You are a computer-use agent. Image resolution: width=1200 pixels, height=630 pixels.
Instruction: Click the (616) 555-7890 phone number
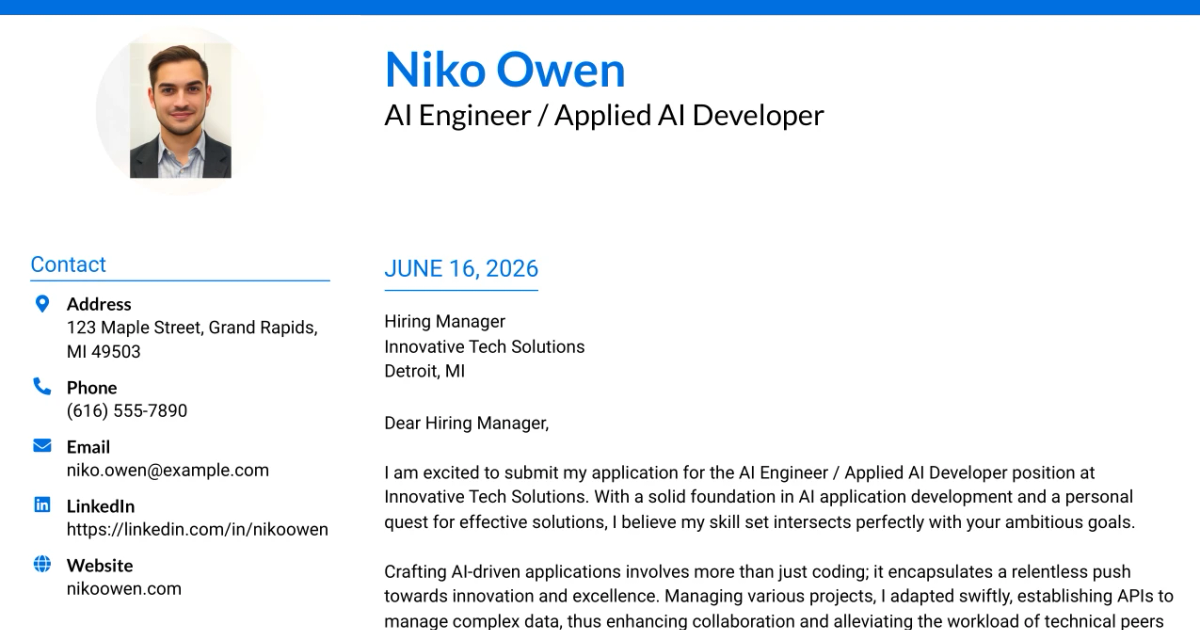127,411
